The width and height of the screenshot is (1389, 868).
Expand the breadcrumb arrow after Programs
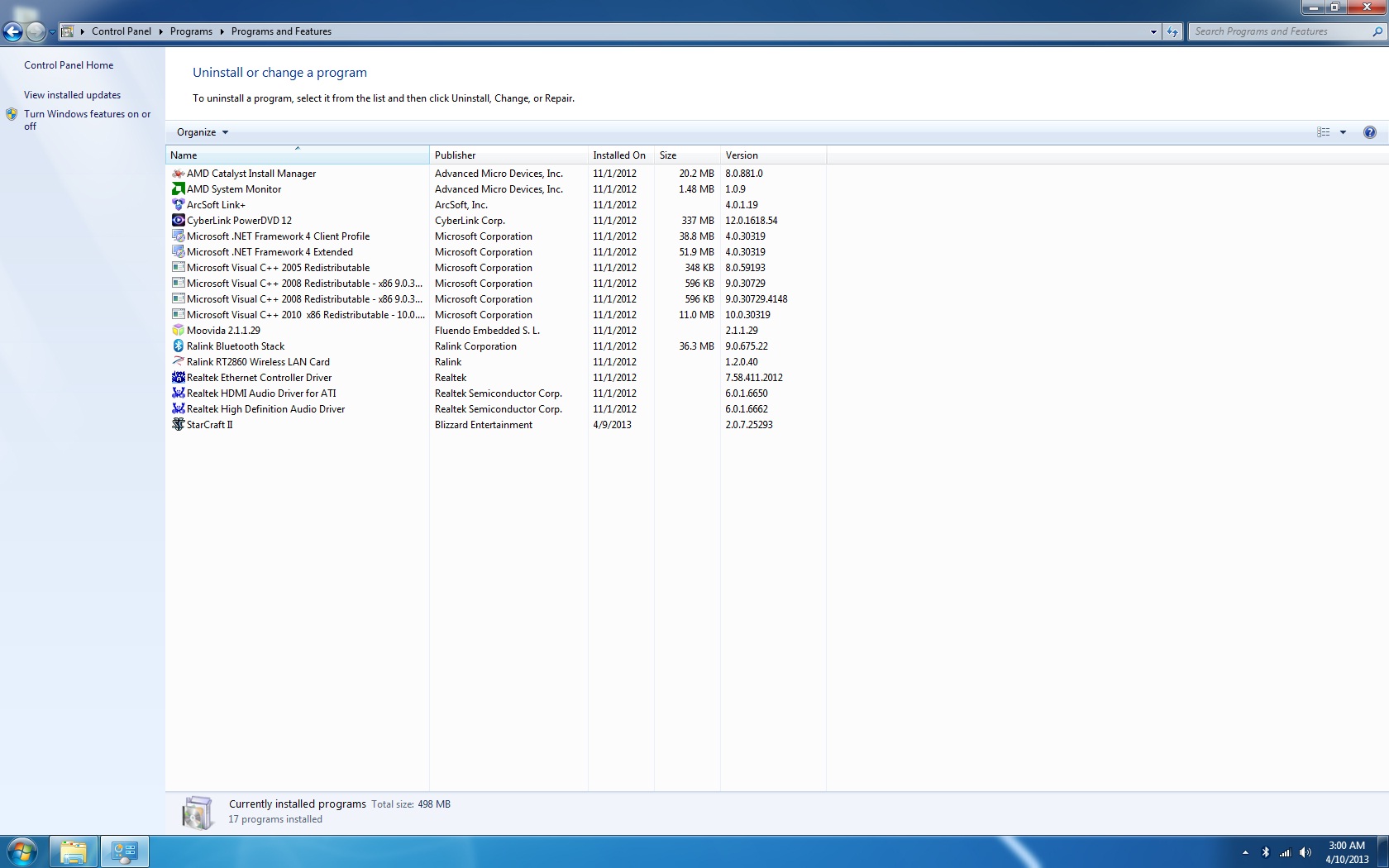pos(222,31)
